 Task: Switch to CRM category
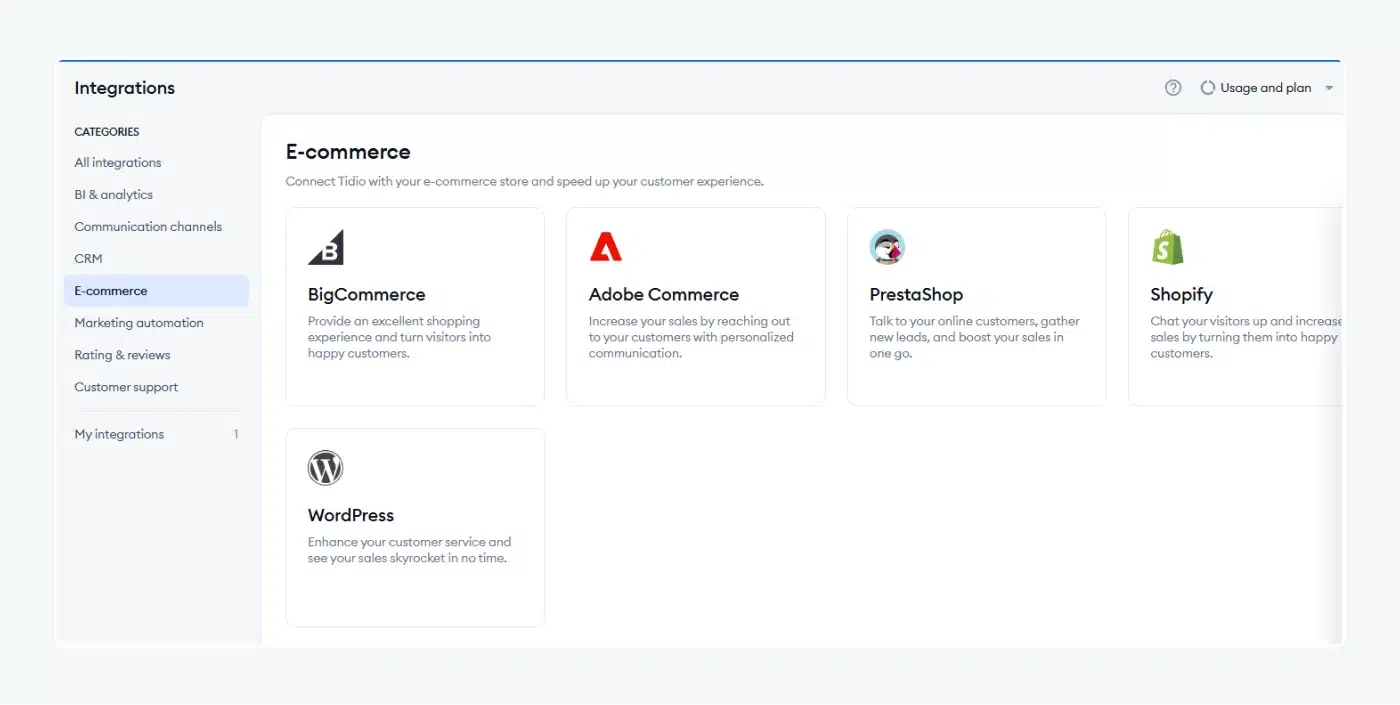[88, 258]
